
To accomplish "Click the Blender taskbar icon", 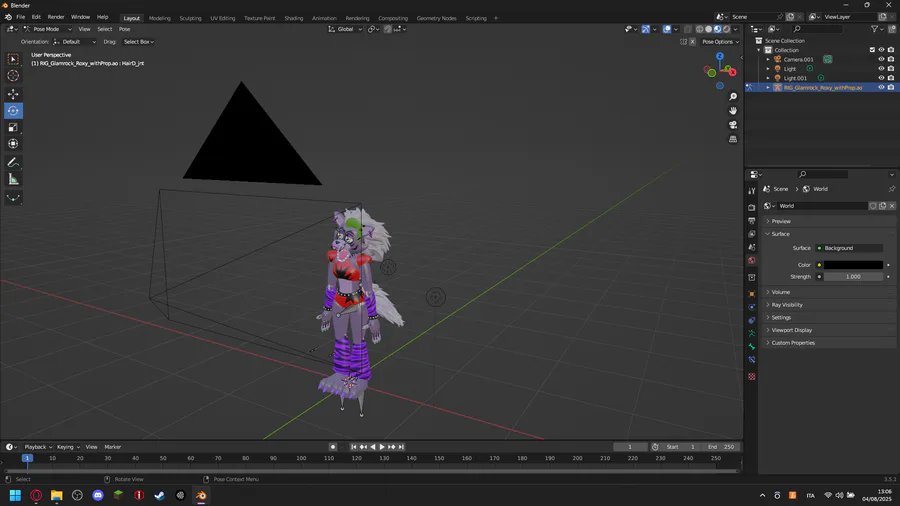I will 201,495.
